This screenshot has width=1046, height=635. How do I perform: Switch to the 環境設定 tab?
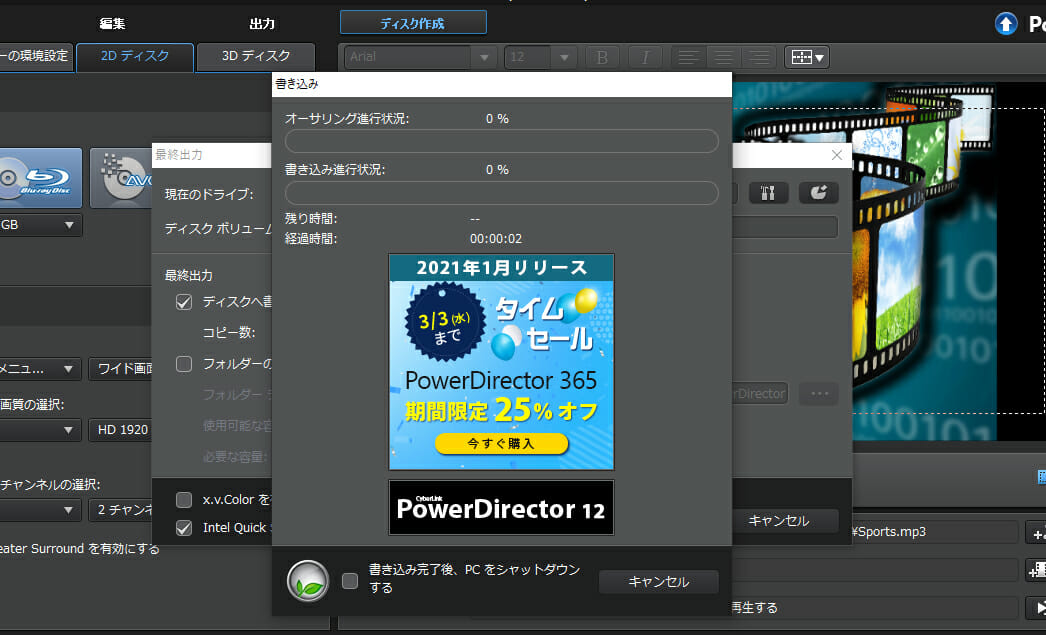click(36, 57)
